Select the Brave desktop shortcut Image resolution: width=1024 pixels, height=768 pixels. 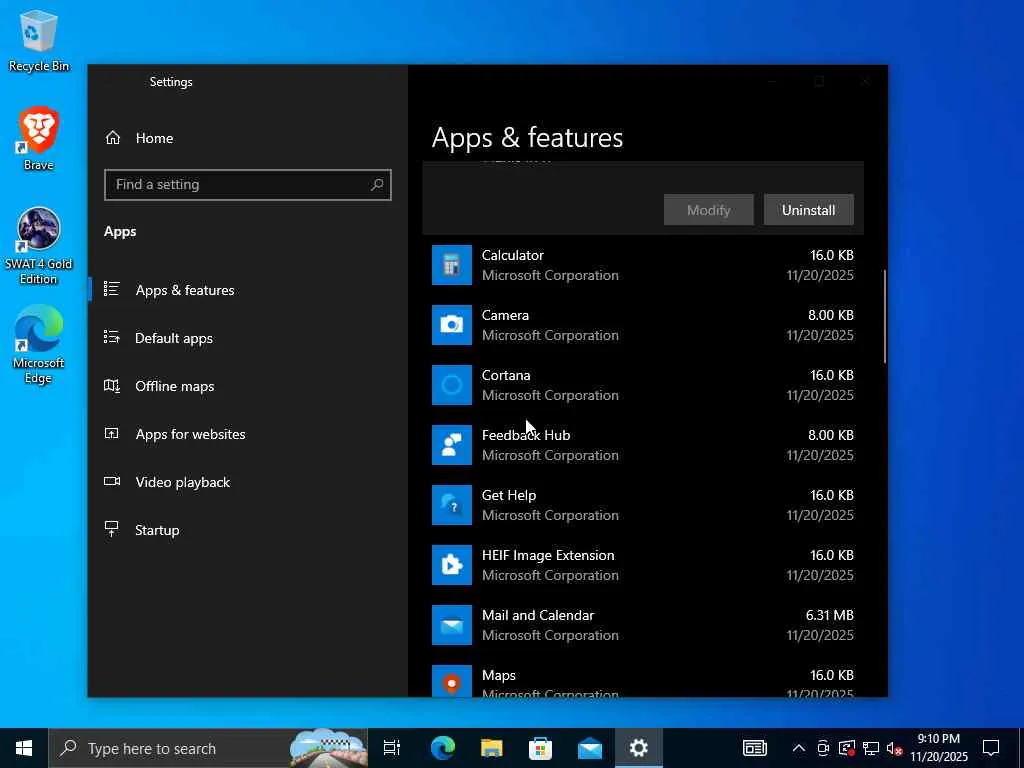[39, 138]
